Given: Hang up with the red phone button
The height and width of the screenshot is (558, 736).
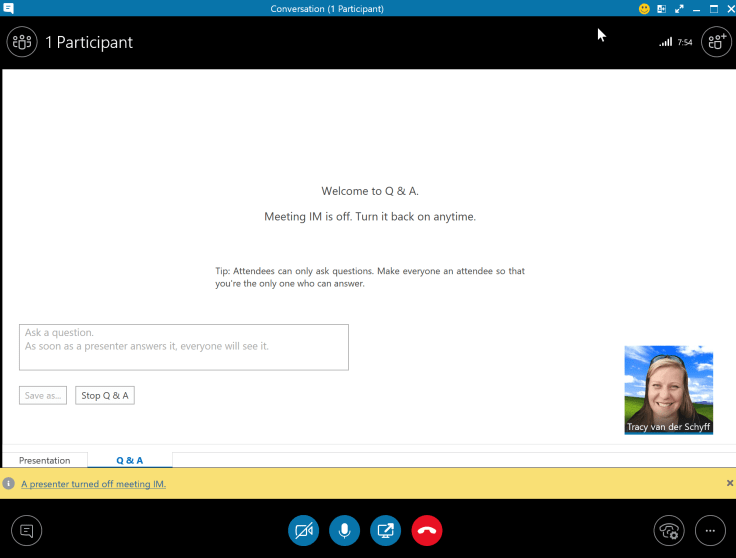Looking at the screenshot, I should 427,530.
